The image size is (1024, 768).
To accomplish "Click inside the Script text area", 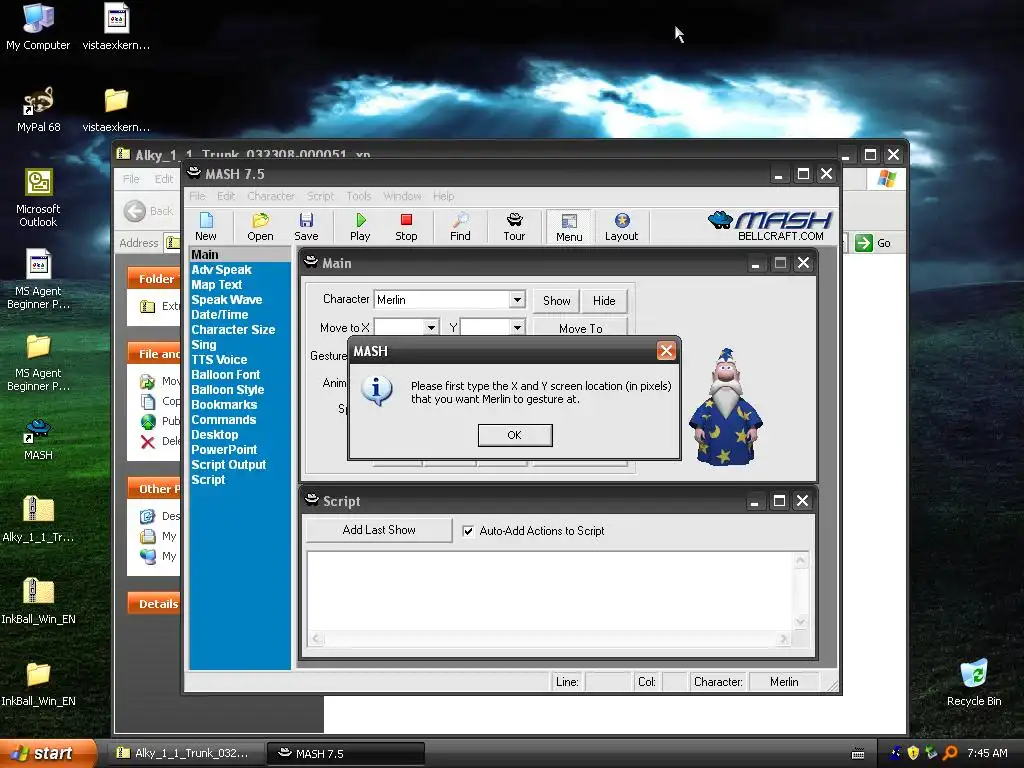I will [x=551, y=592].
